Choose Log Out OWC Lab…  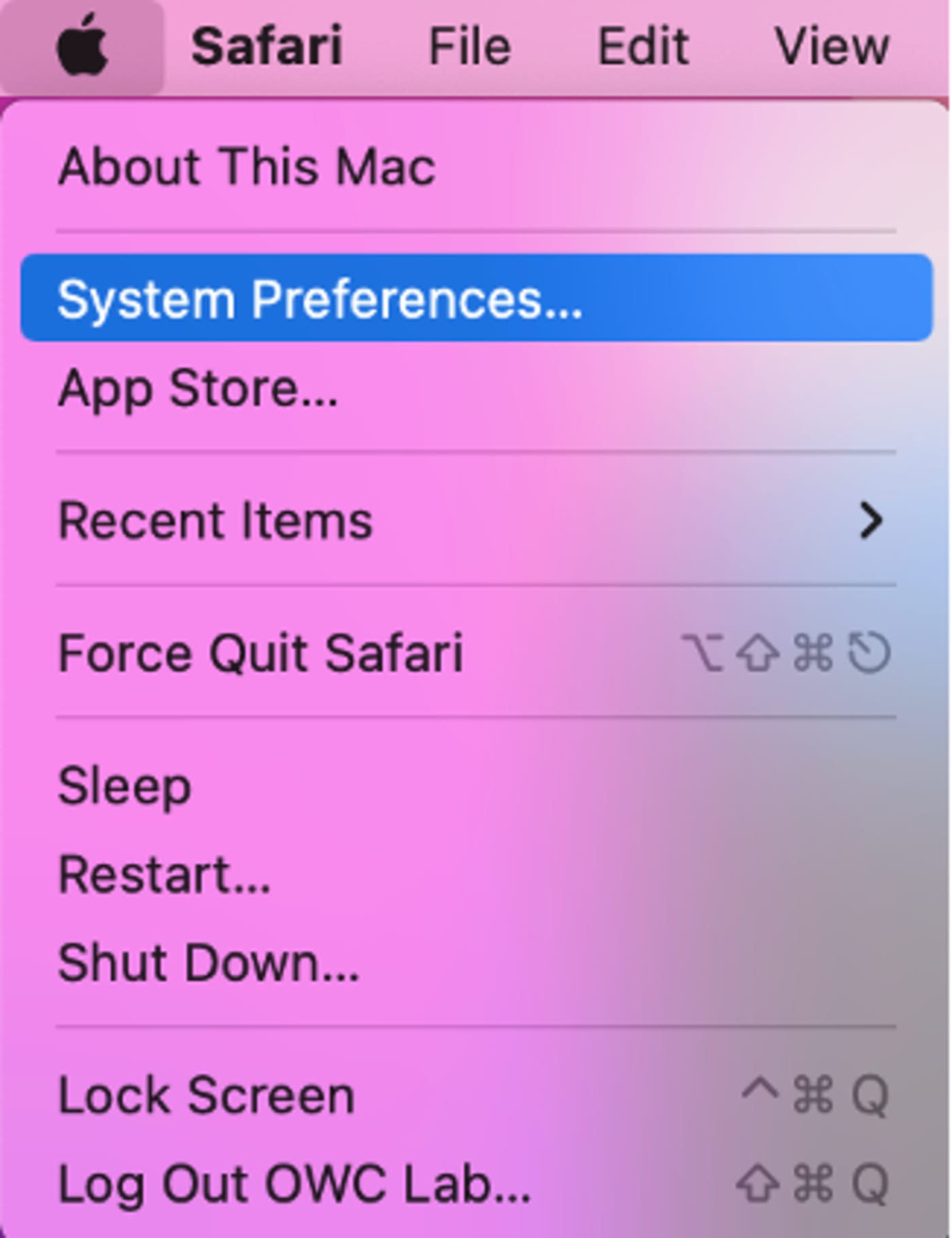coord(476,1184)
